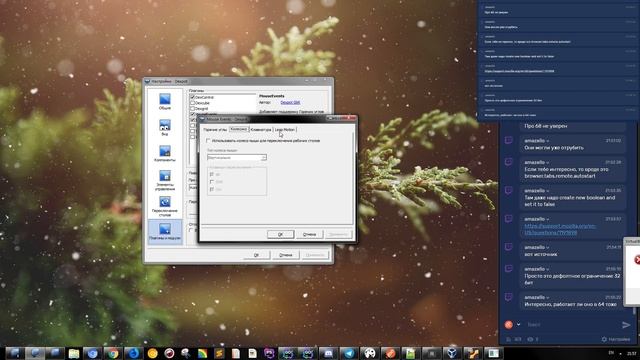640x360 pixels.
Task: Click OK in the MouseEvents dialog
Action: pos(280,234)
